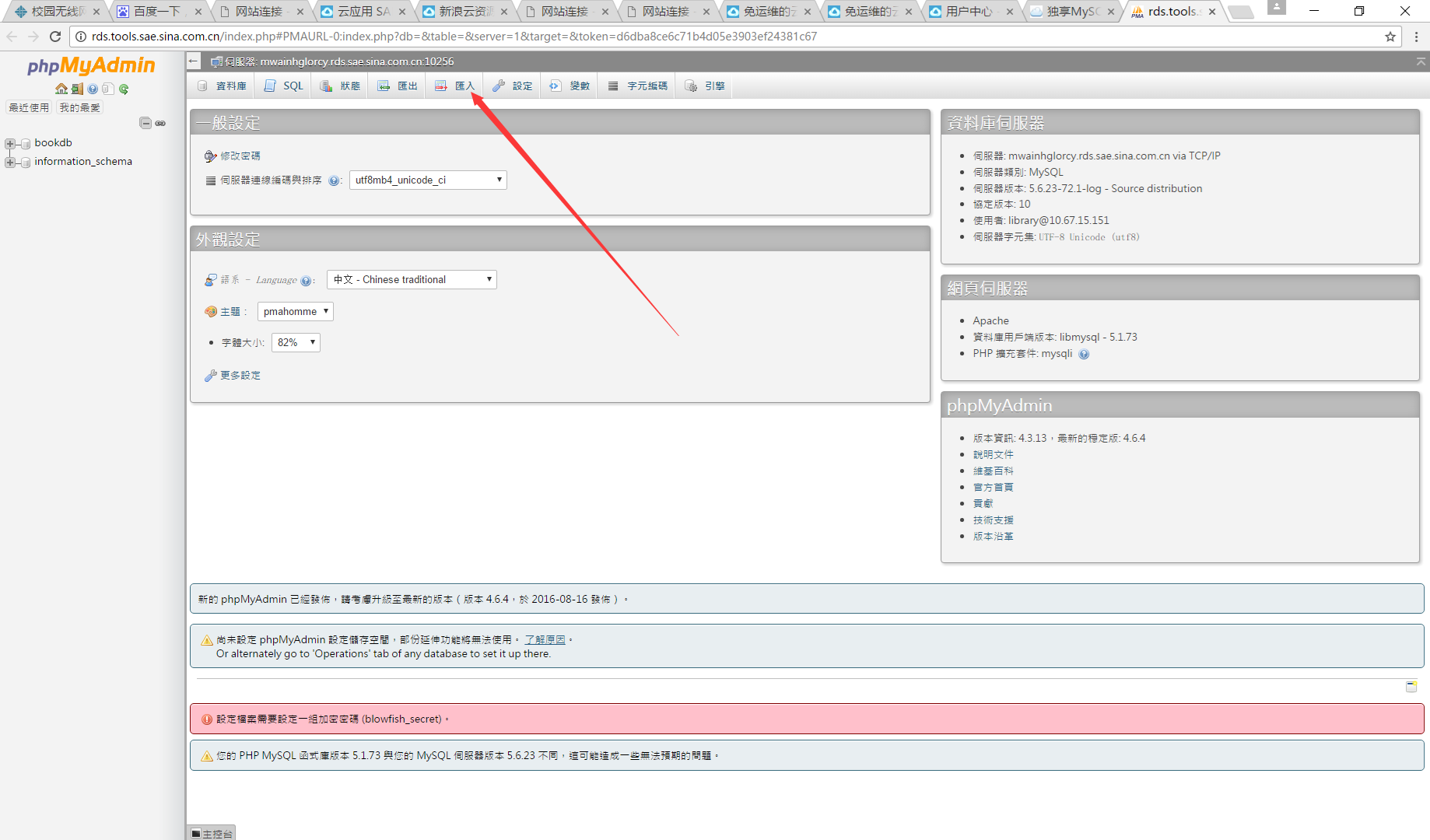The width and height of the screenshot is (1430, 840).
Task: Open the 狀態 tab
Action: pyautogui.click(x=340, y=86)
